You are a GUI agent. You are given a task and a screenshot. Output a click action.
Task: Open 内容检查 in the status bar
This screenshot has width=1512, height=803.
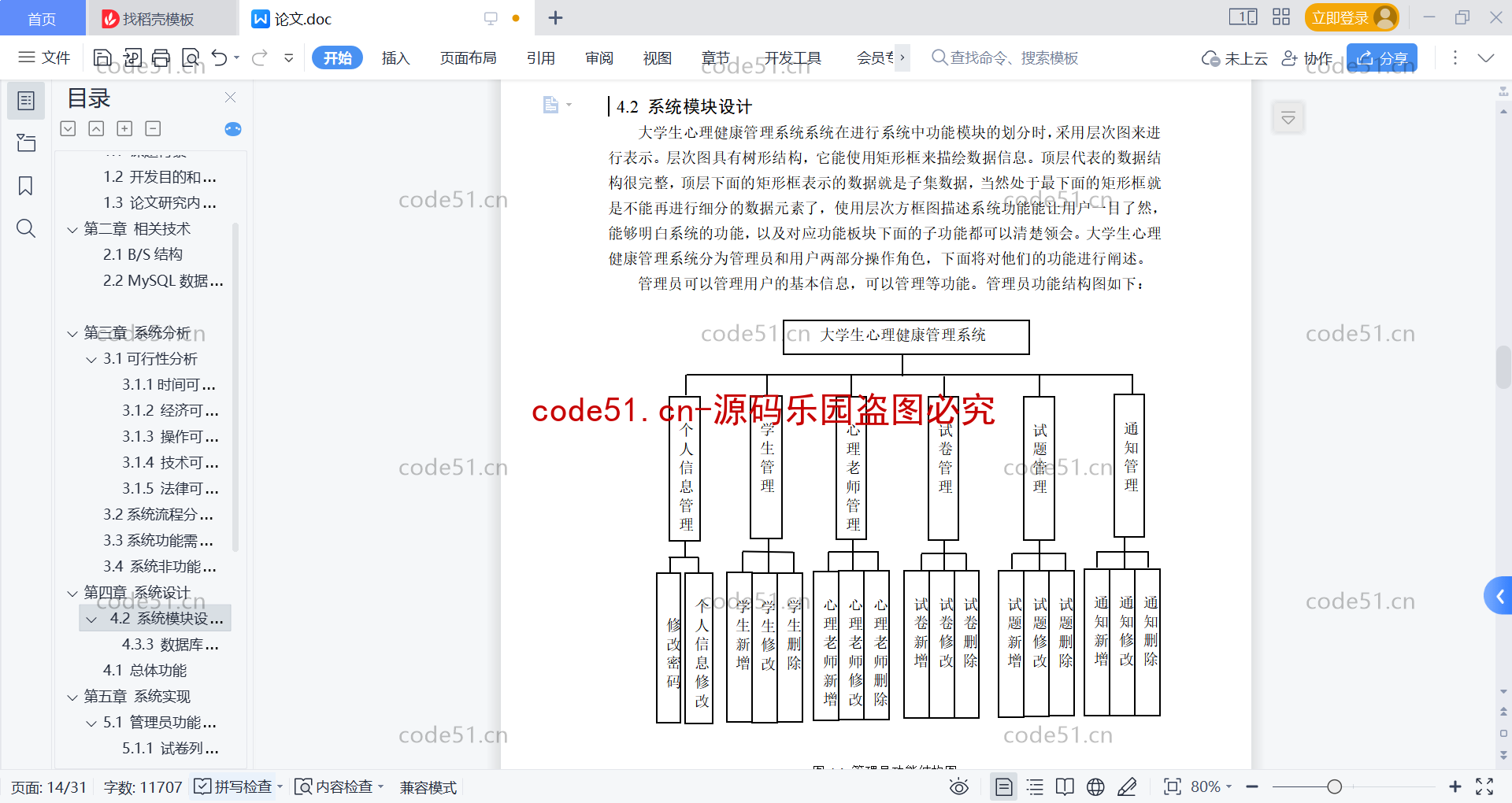coord(339,786)
